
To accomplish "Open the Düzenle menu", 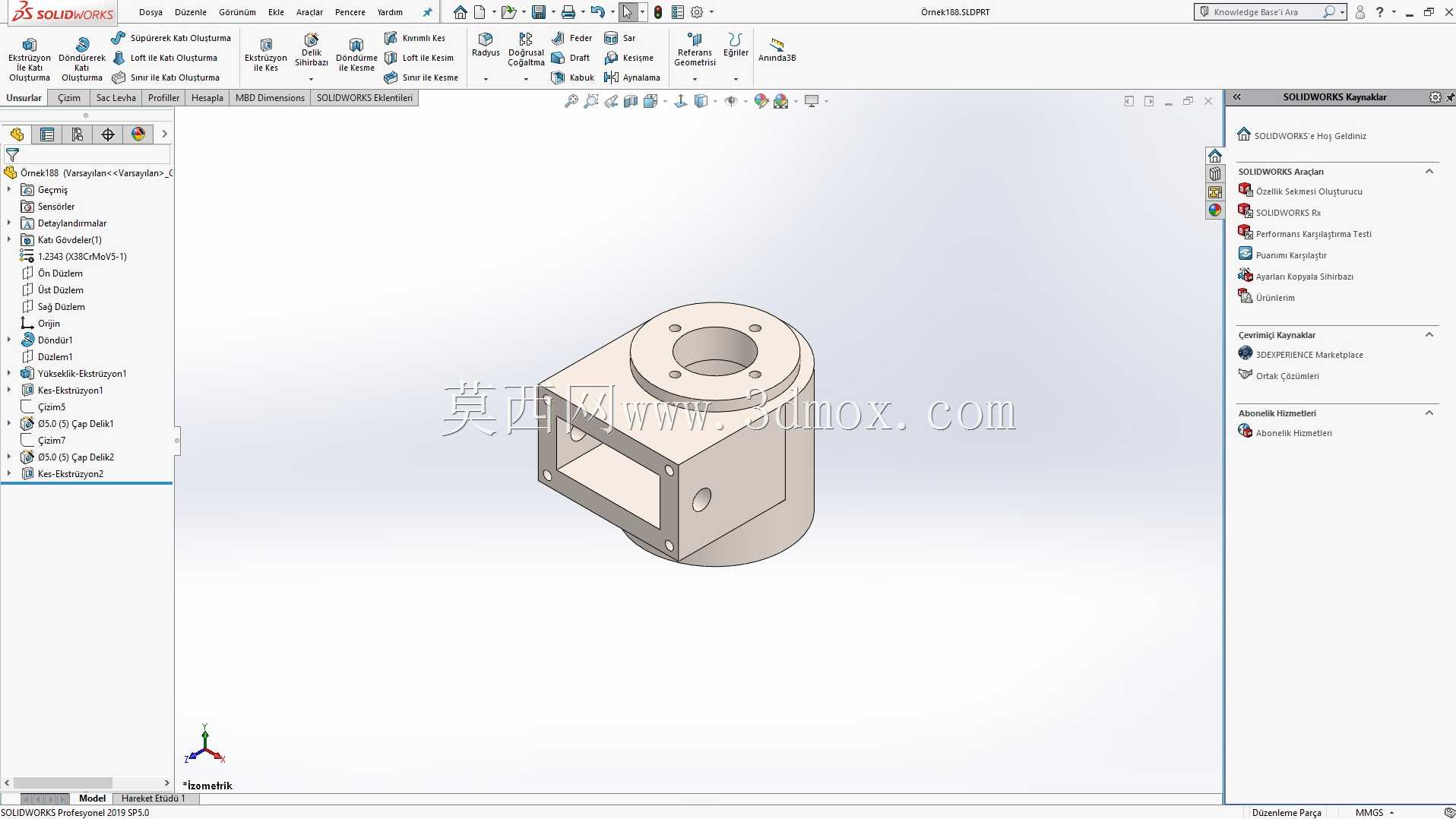I will (x=191, y=12).
